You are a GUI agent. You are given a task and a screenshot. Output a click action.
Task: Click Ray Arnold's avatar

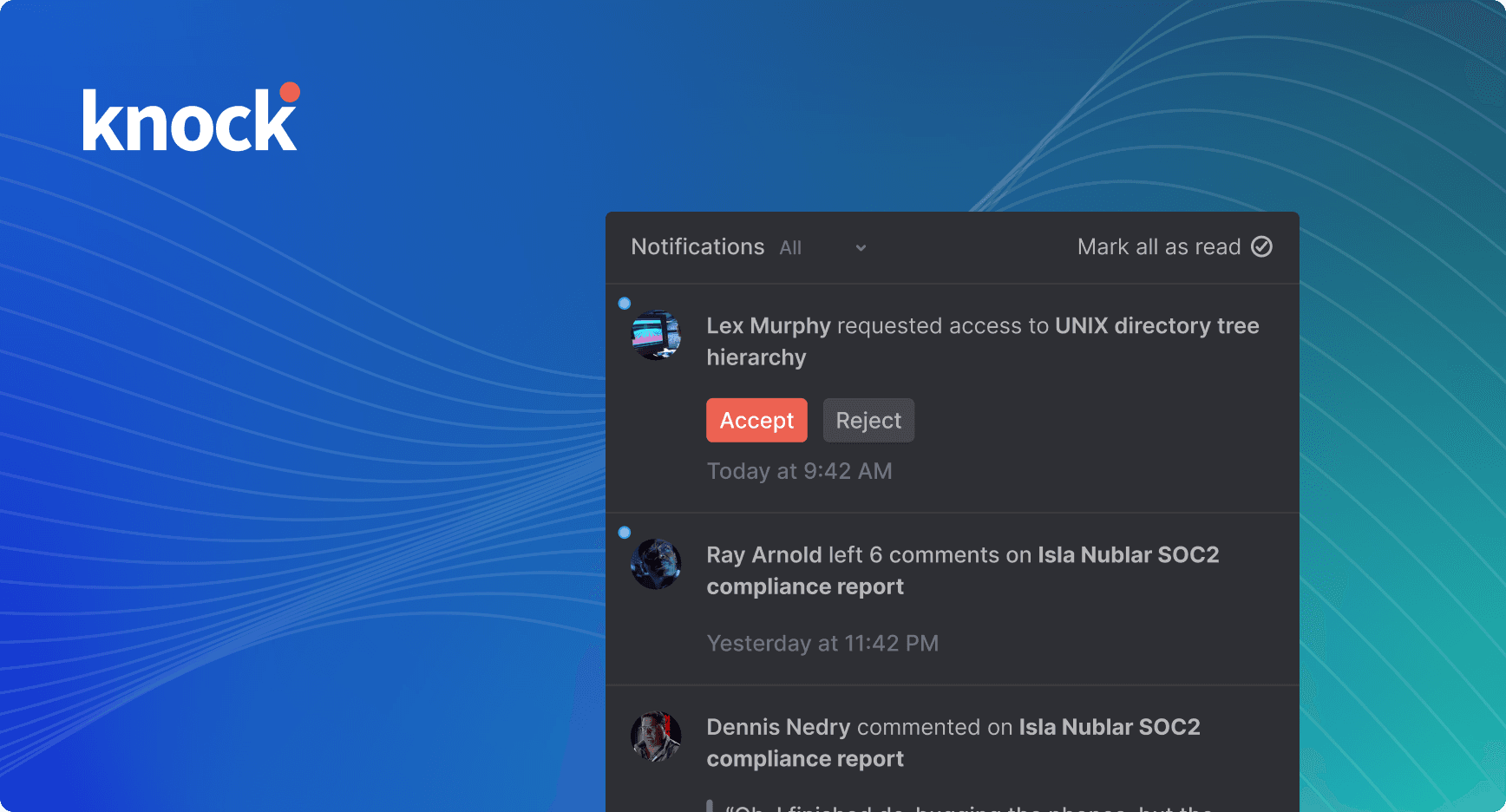point(656,564)
